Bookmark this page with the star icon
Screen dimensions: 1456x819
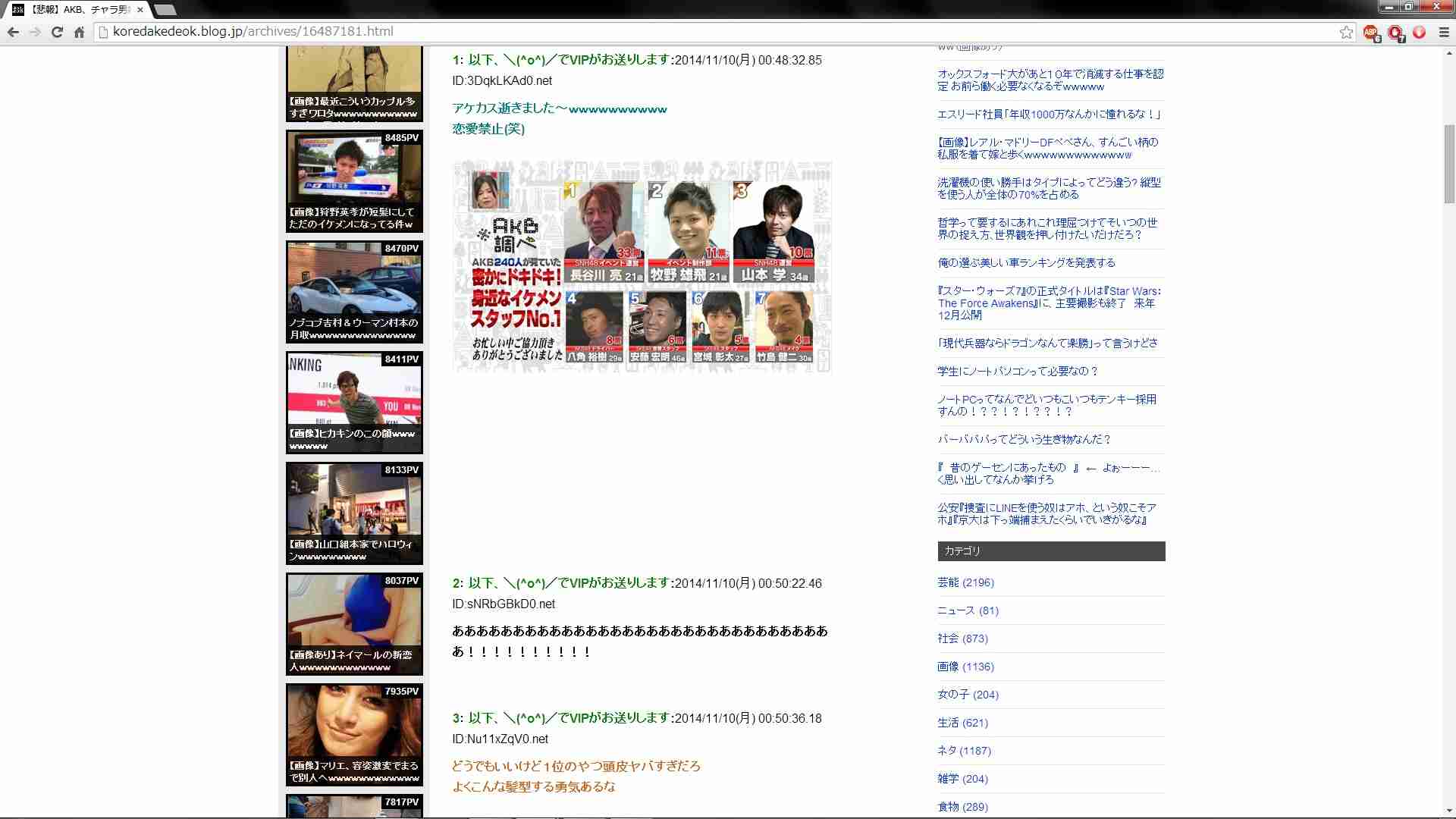[x=1346, y=32]
